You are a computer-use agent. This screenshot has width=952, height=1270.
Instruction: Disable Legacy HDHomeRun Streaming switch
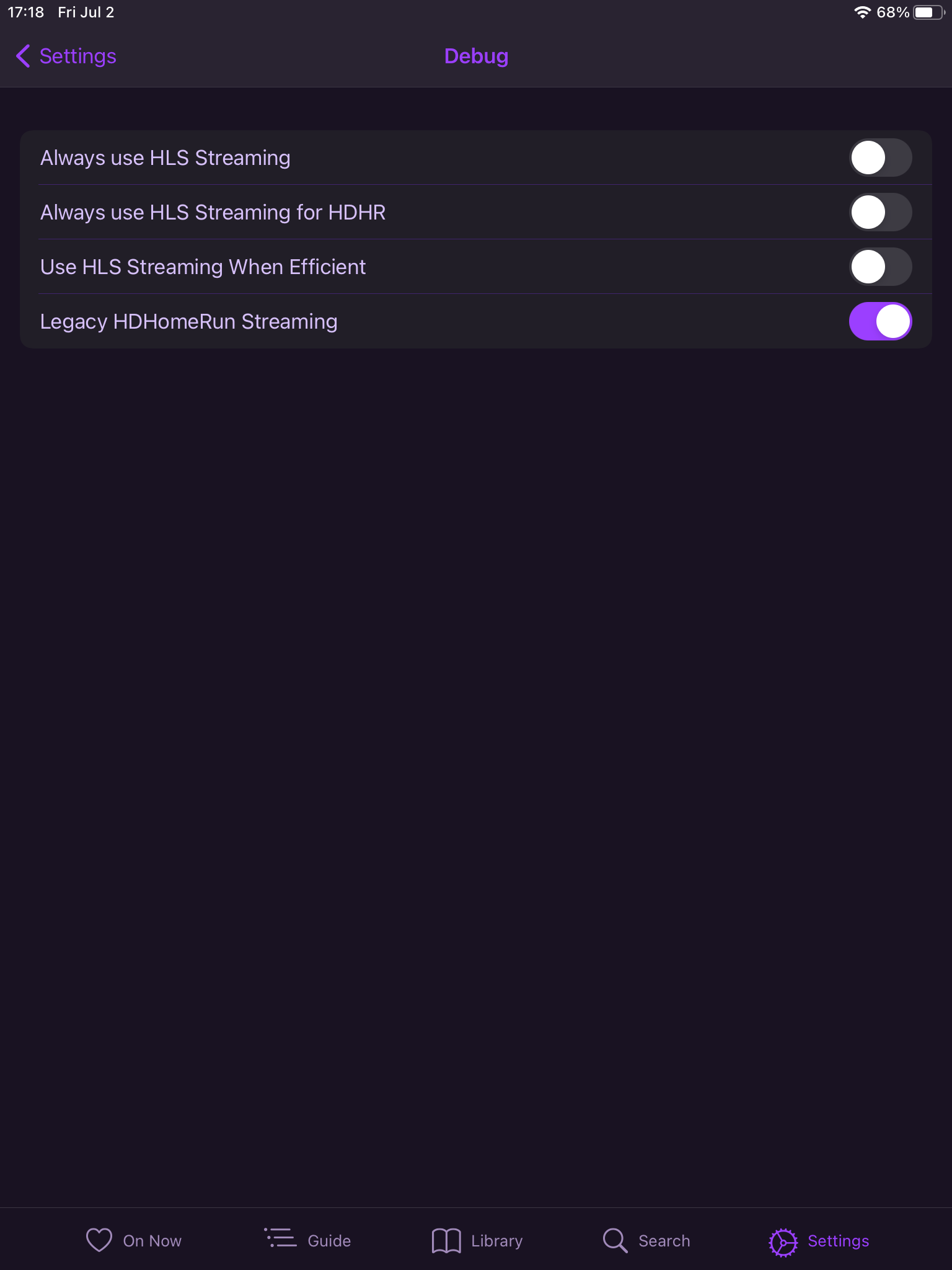tap(880, 321)
